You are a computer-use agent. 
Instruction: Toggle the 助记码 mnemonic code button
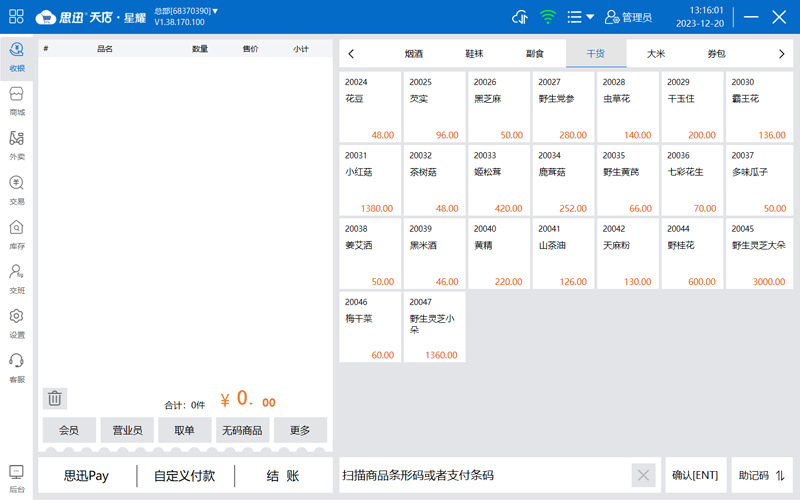click(x=761, y=476)
